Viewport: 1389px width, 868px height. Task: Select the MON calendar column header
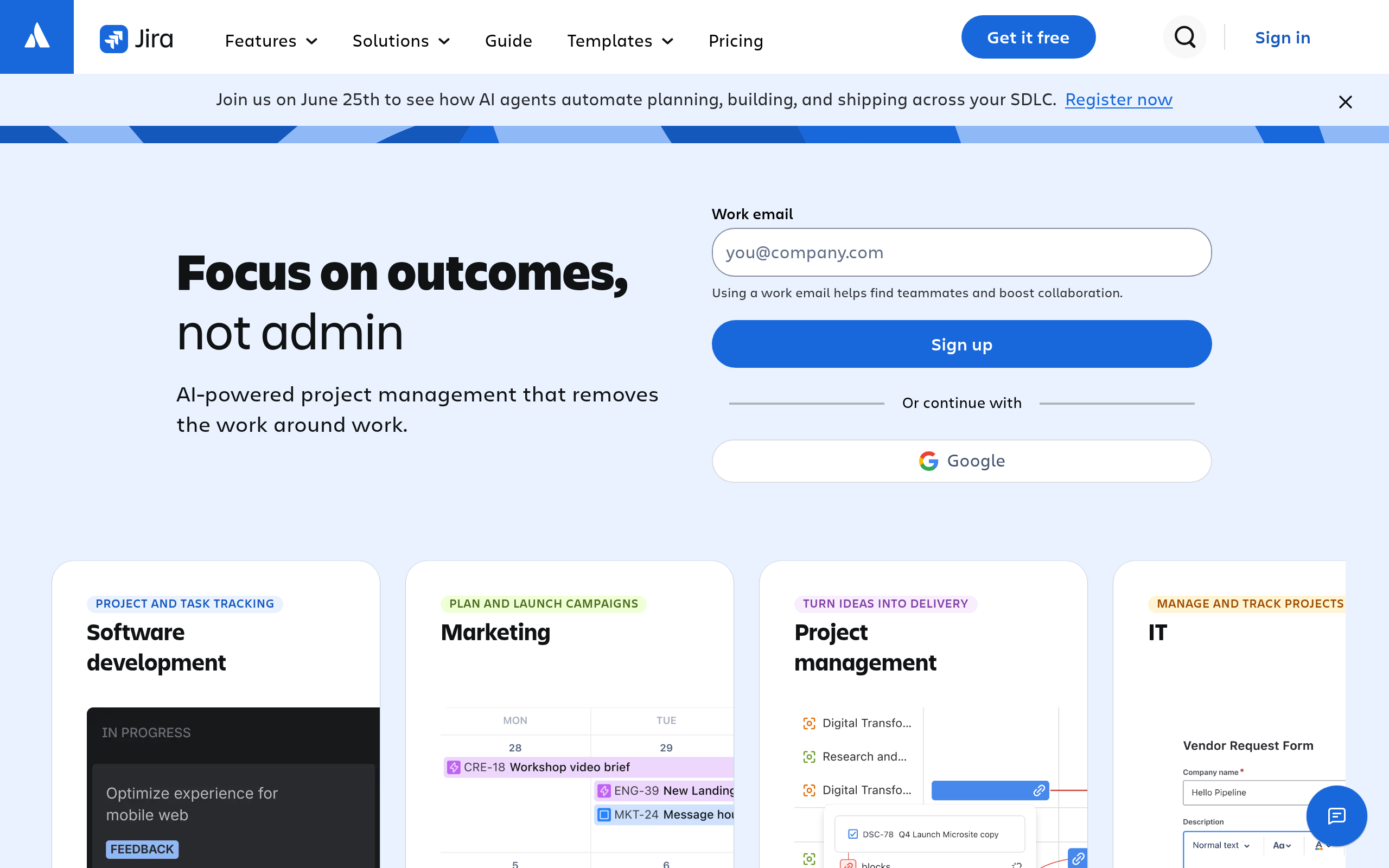(x=515, y=720)
